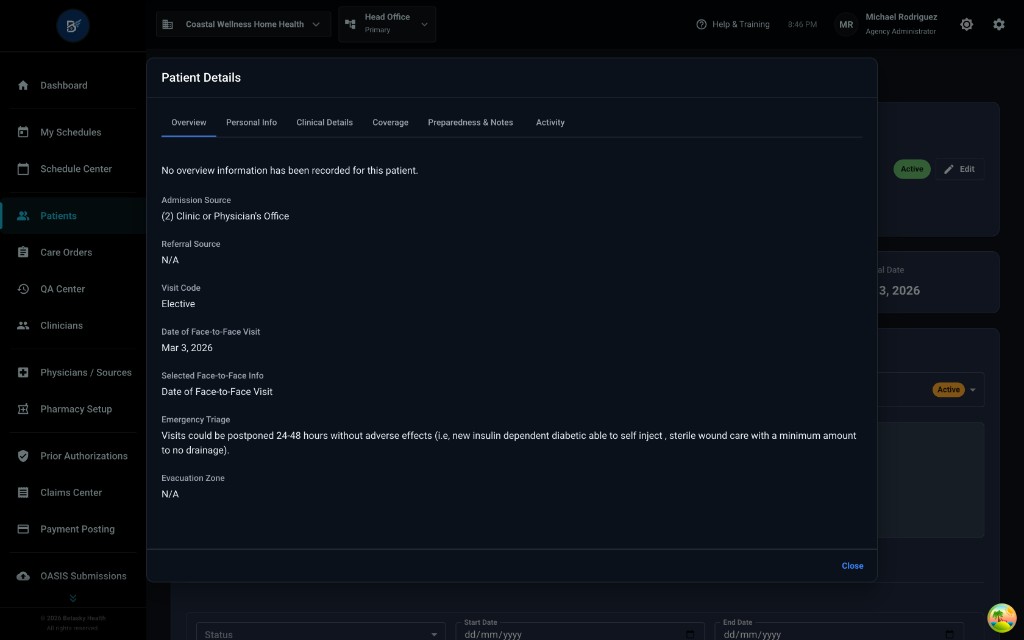Click the QA Center history icon
This screenshot has height=640, width=1024.
(23, 289)
